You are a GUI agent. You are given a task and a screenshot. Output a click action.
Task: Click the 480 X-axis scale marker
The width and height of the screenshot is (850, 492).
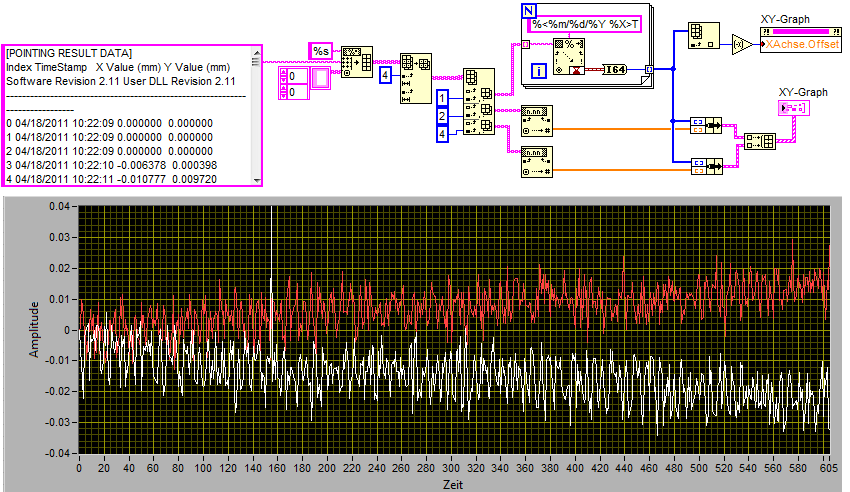coord(674,468)
